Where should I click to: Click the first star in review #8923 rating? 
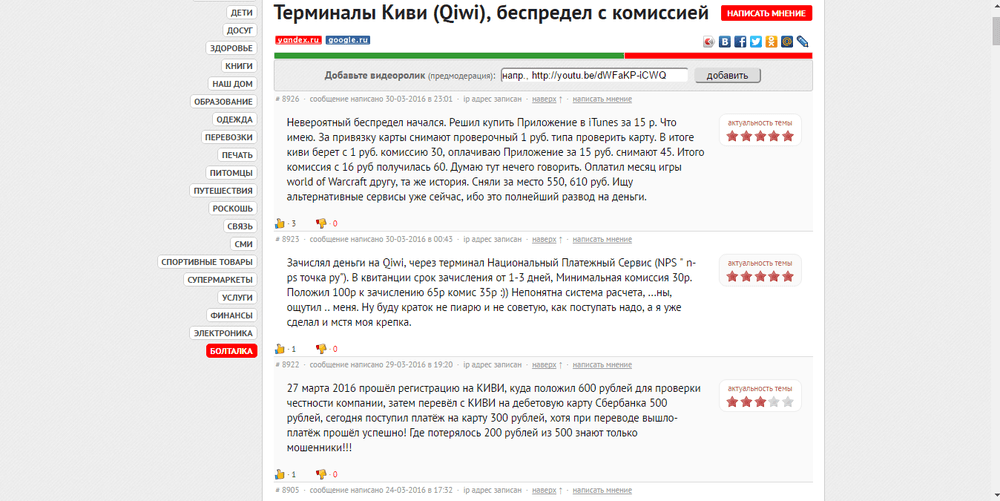coord(732,277)
